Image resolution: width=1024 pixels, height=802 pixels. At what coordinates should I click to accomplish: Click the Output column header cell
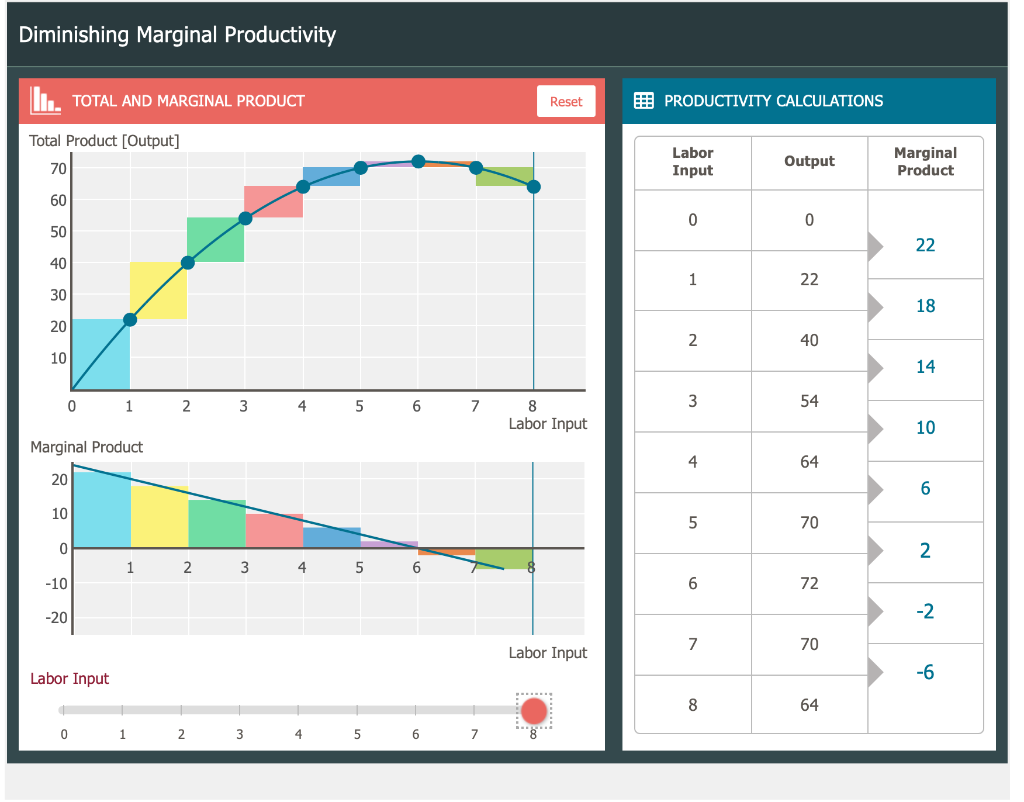coord(809,161)
